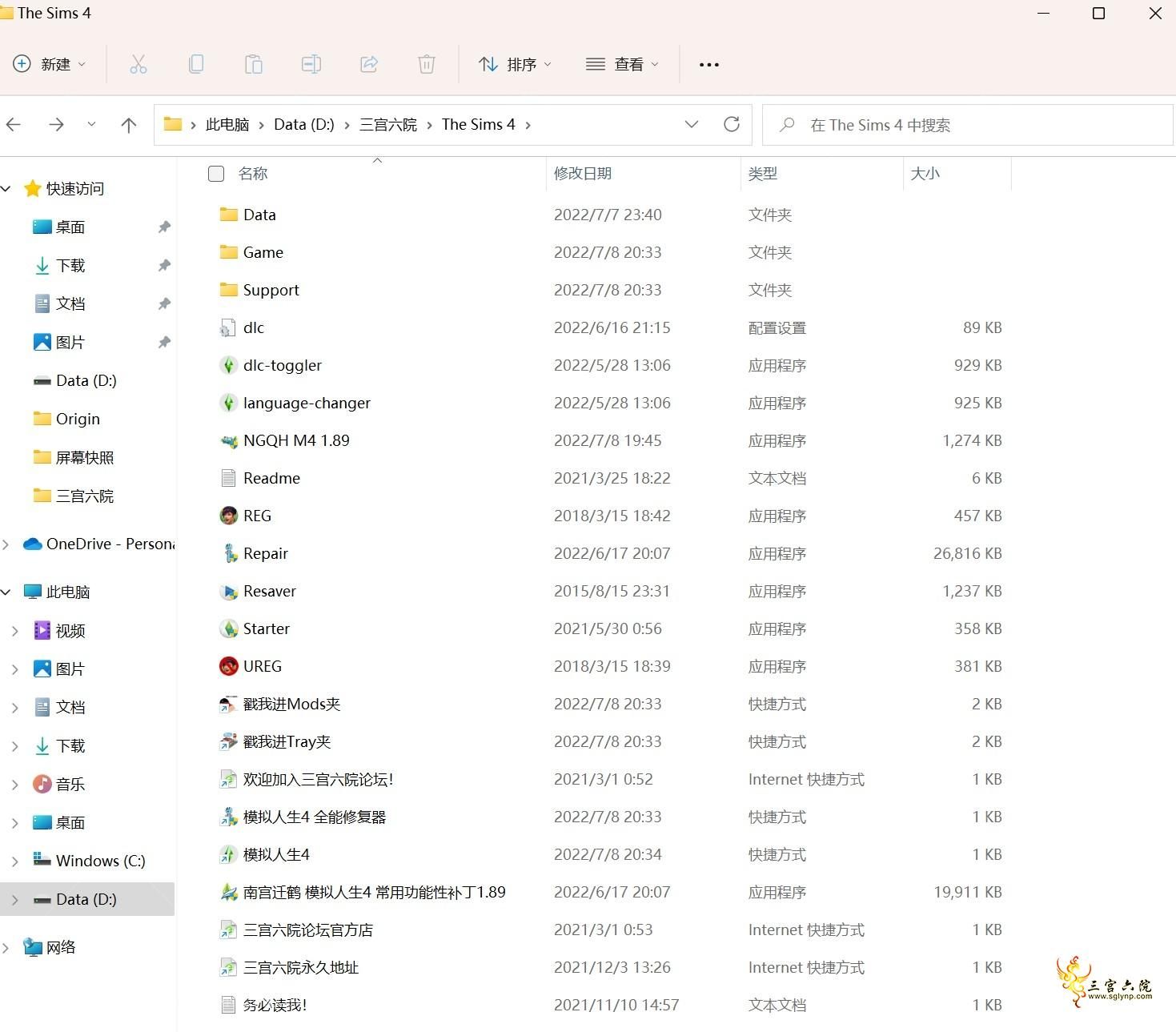Sort by the 修改日期 column header
Viewport: 1176px width, 1032px height.
[x=583, y=174]
